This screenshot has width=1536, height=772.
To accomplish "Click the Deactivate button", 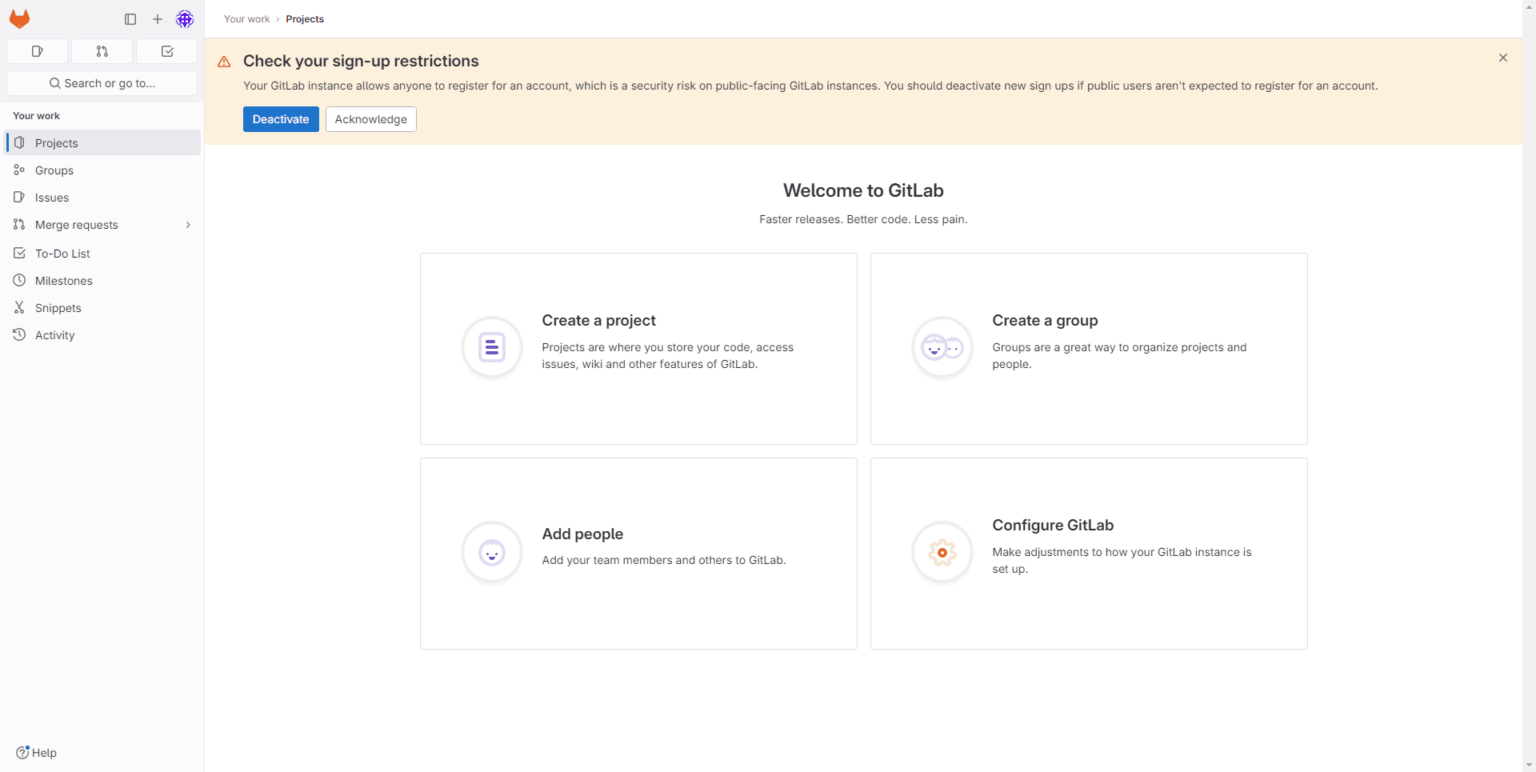I will (281, 119).
